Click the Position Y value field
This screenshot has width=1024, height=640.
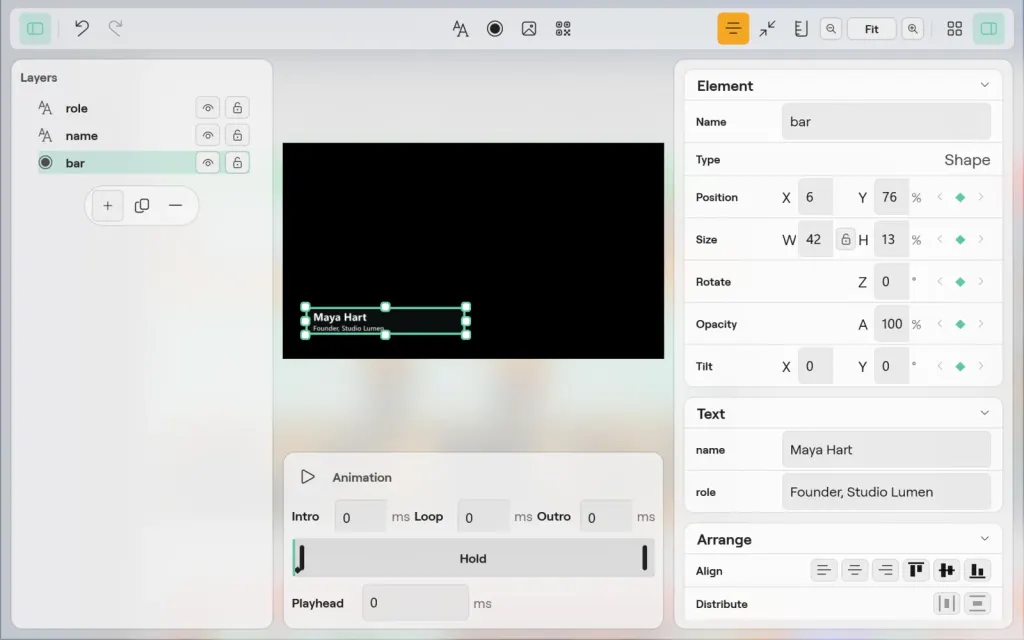(891, 197)
